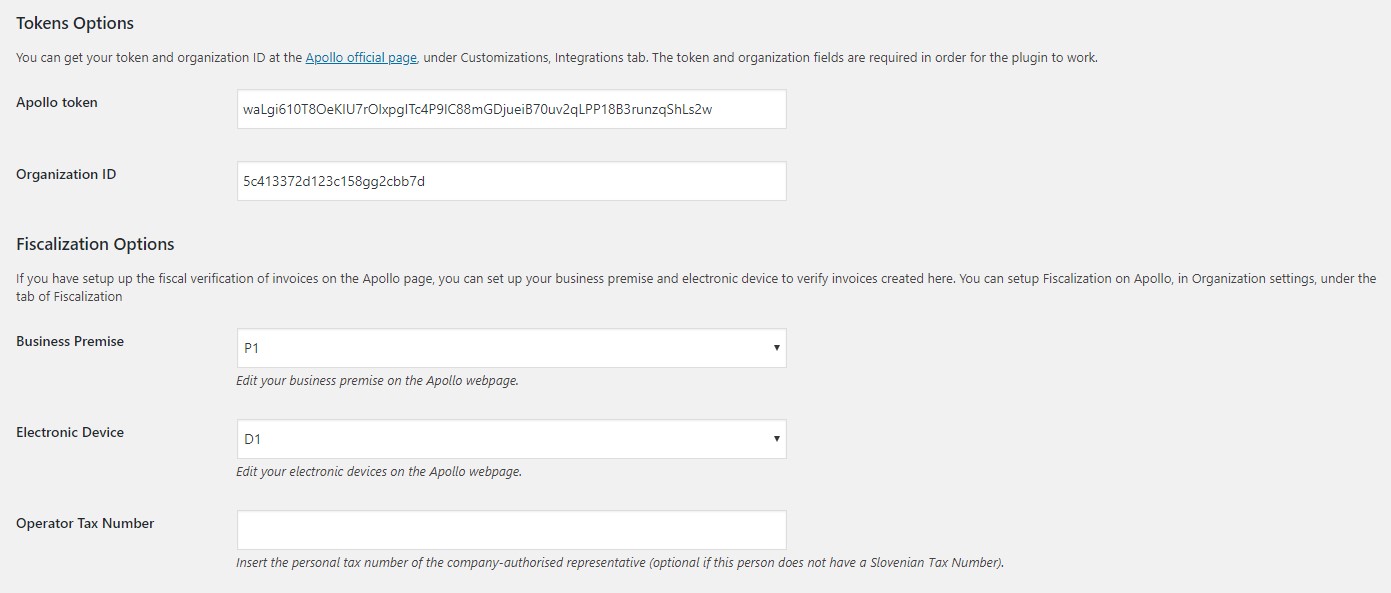Click the arrow on the Business Premise select

coord(776,348)
